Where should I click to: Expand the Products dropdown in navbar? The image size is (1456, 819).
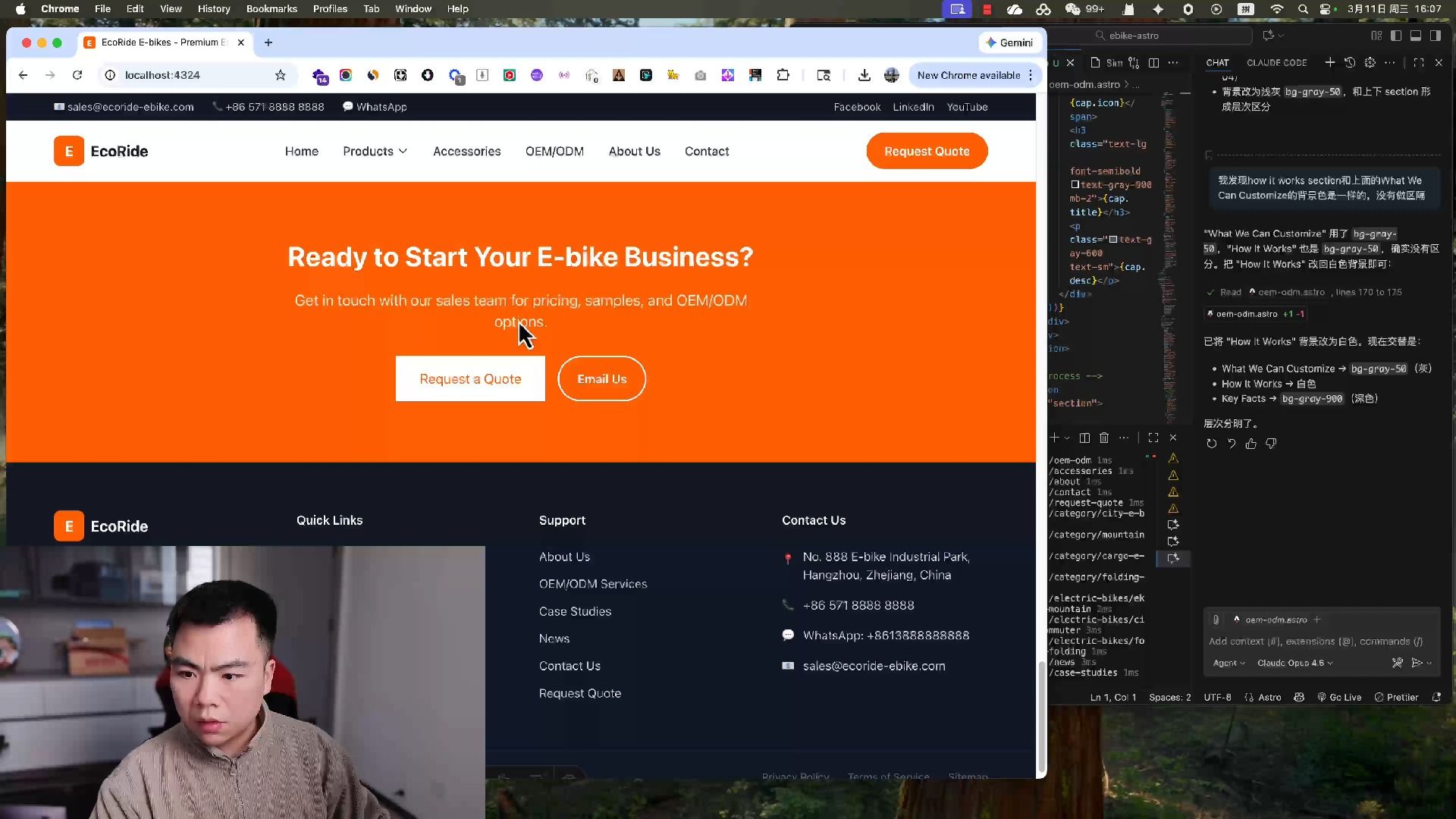pos(375,152)
